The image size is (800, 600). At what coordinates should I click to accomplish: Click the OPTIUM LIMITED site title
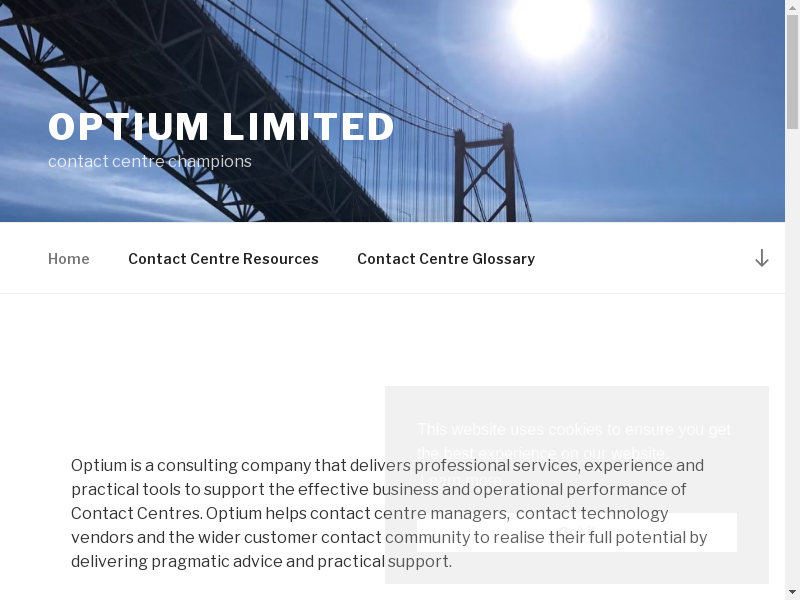221,127
